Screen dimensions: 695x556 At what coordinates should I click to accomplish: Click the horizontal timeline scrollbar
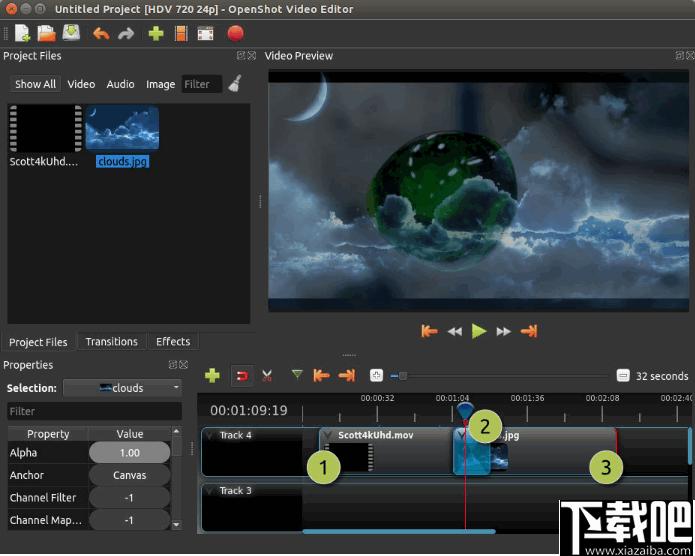[x=399, y=531]
